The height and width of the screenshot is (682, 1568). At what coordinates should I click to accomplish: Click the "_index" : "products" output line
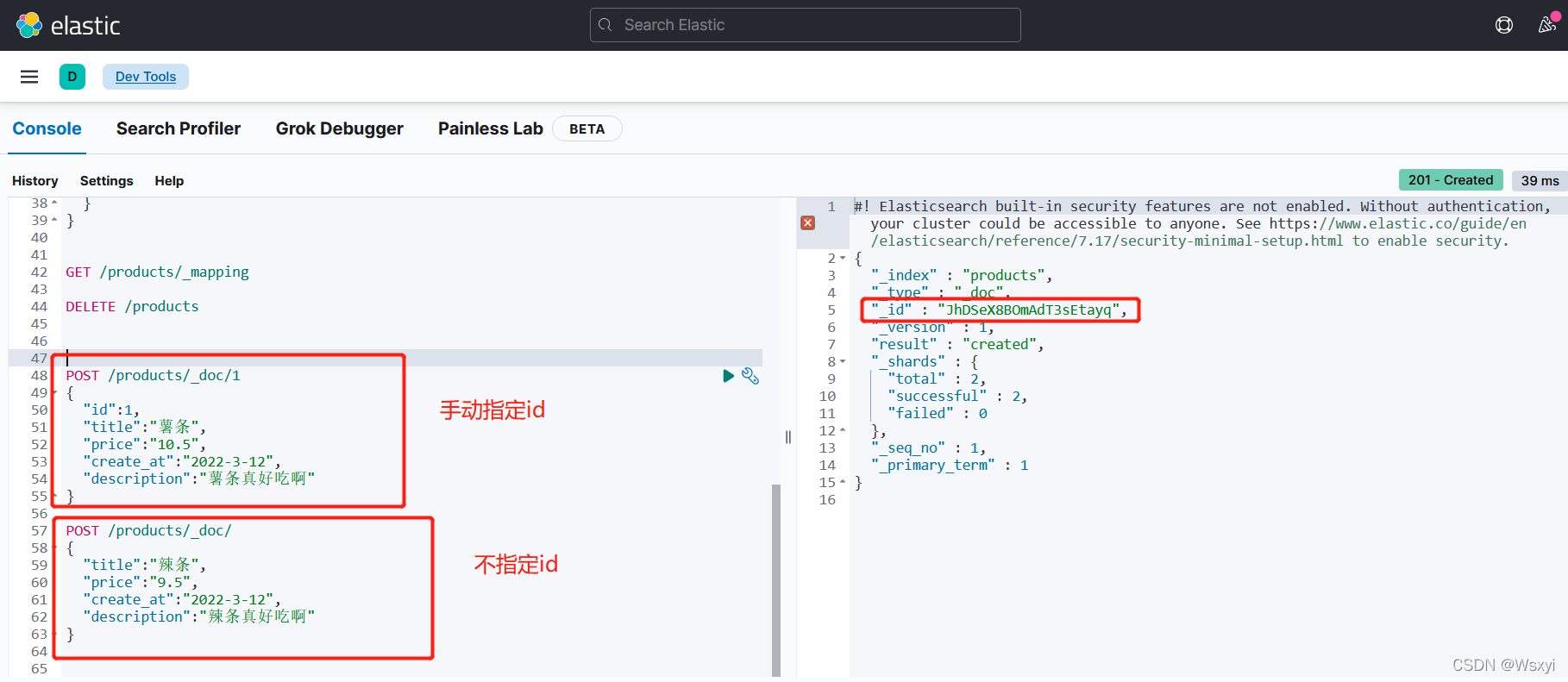coord(961,276)
